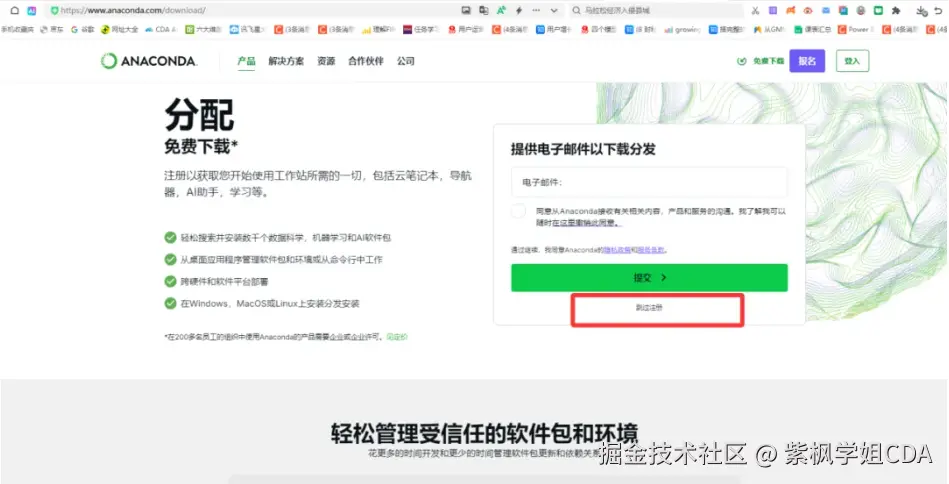Click the green 提交 button

[x=649, y=278]
